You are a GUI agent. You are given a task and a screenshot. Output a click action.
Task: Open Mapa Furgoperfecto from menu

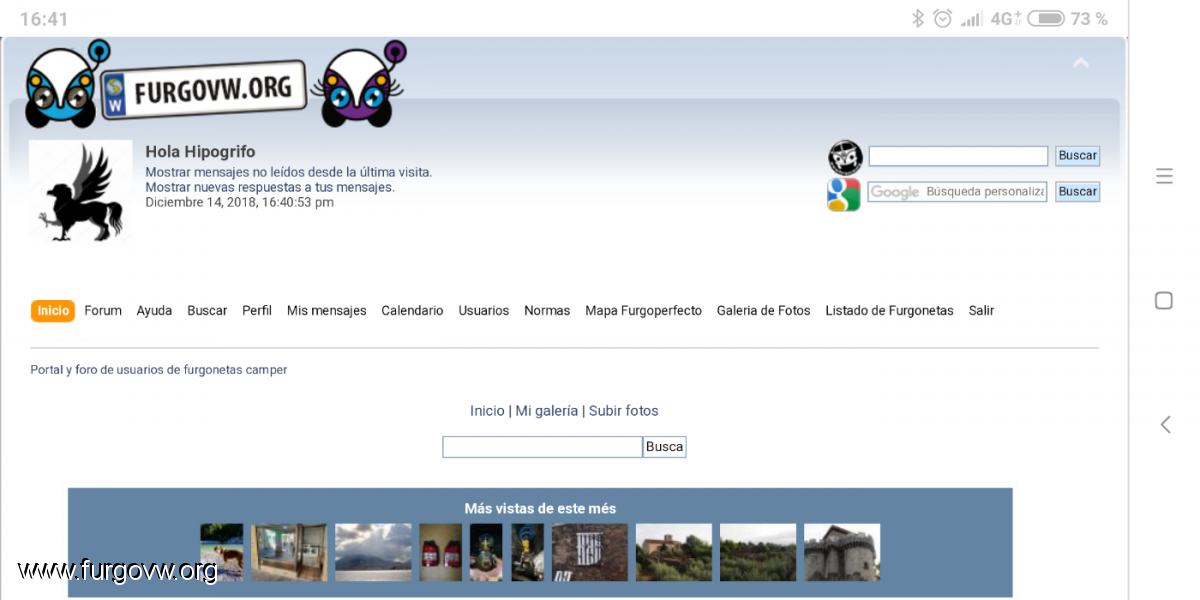pyautogui.click(x=643, y=311)
